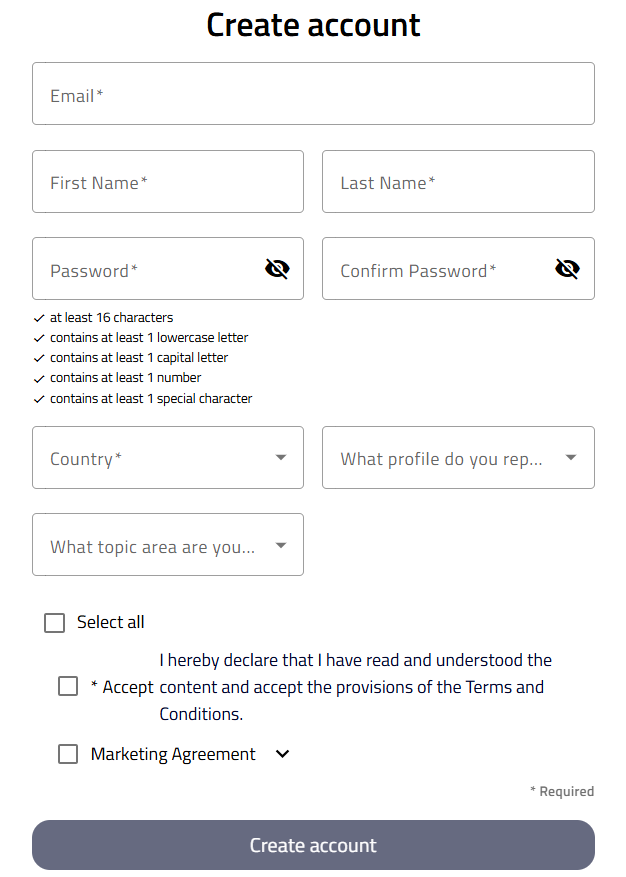Enable the Marketing Agreement checkbox
This screenshot has width=626, height=877.
68,753
